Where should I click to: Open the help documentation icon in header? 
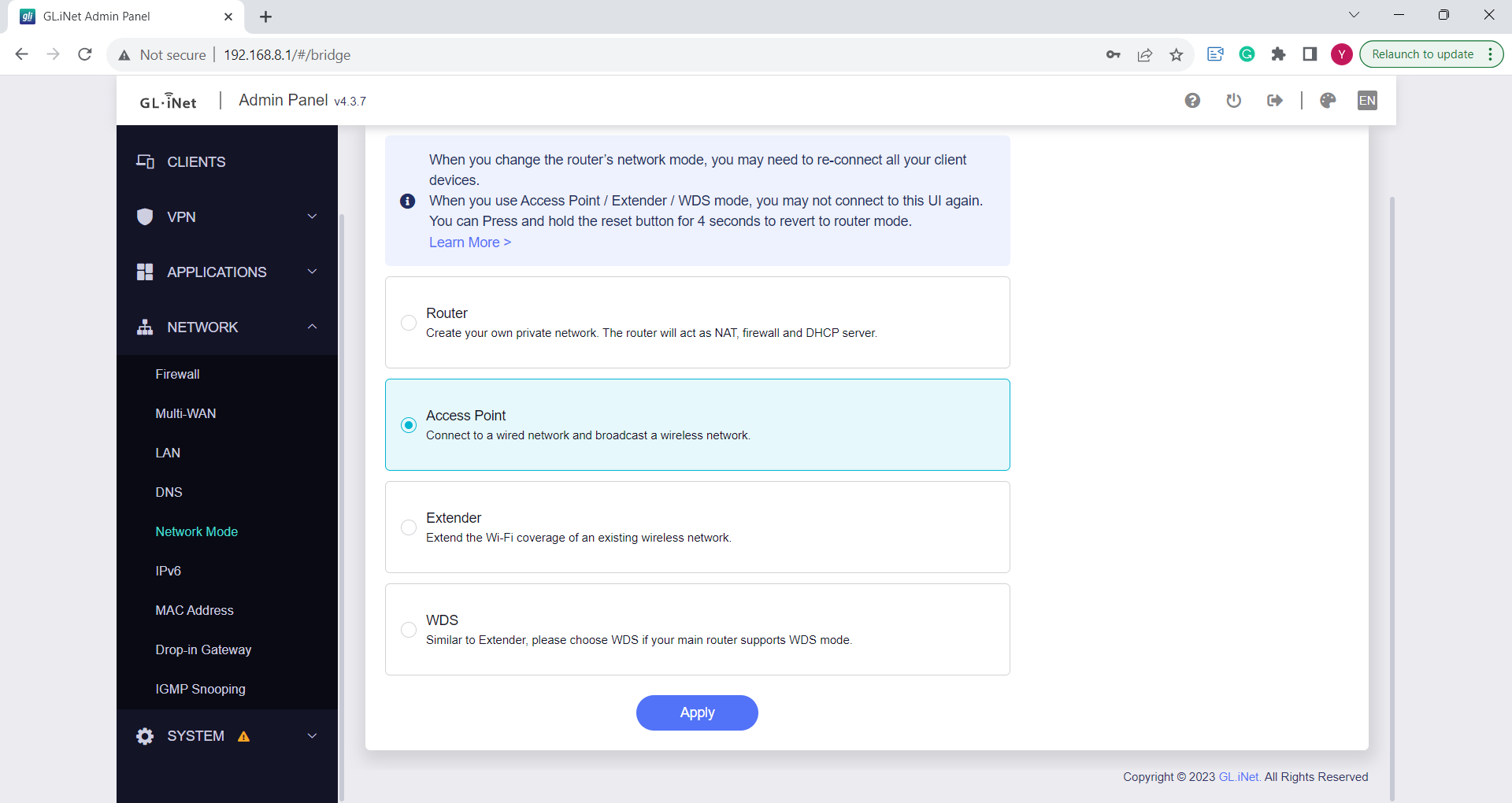click(x=1192, y=100)
